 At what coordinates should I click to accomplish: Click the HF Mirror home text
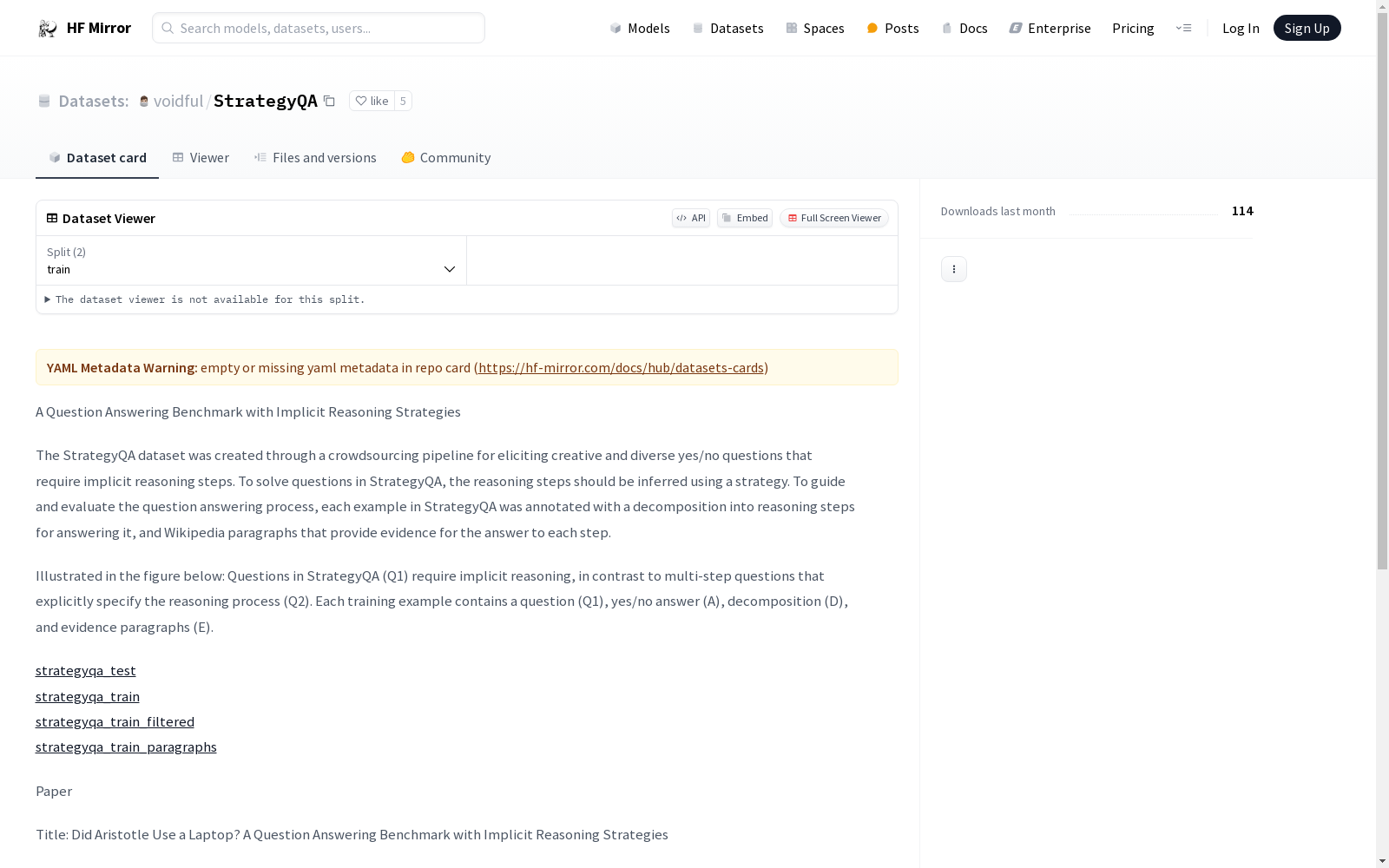(x=99, y=28)
